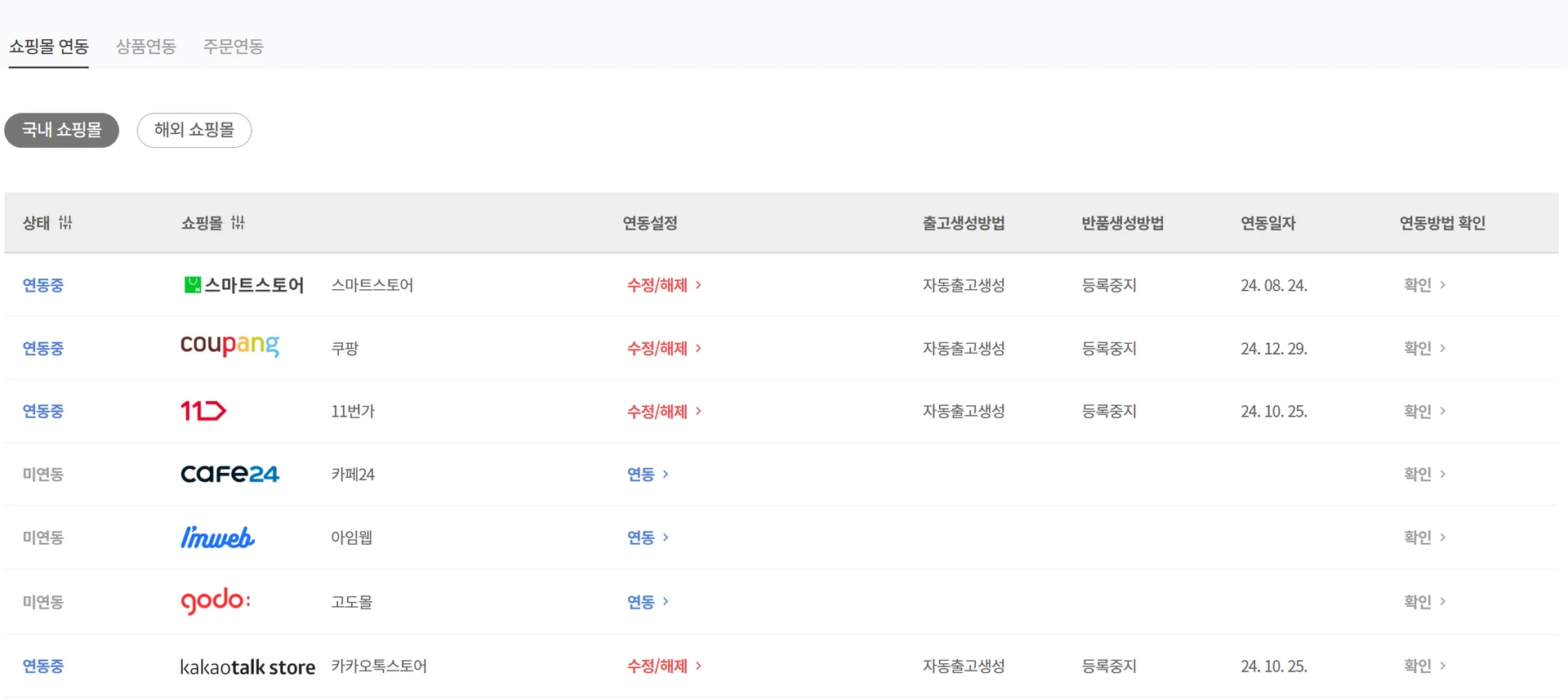This screenshot has width=1568, height=700.
Task: Switch to the 쇼핑몰 연동 tab
Action: coord(49,47)
